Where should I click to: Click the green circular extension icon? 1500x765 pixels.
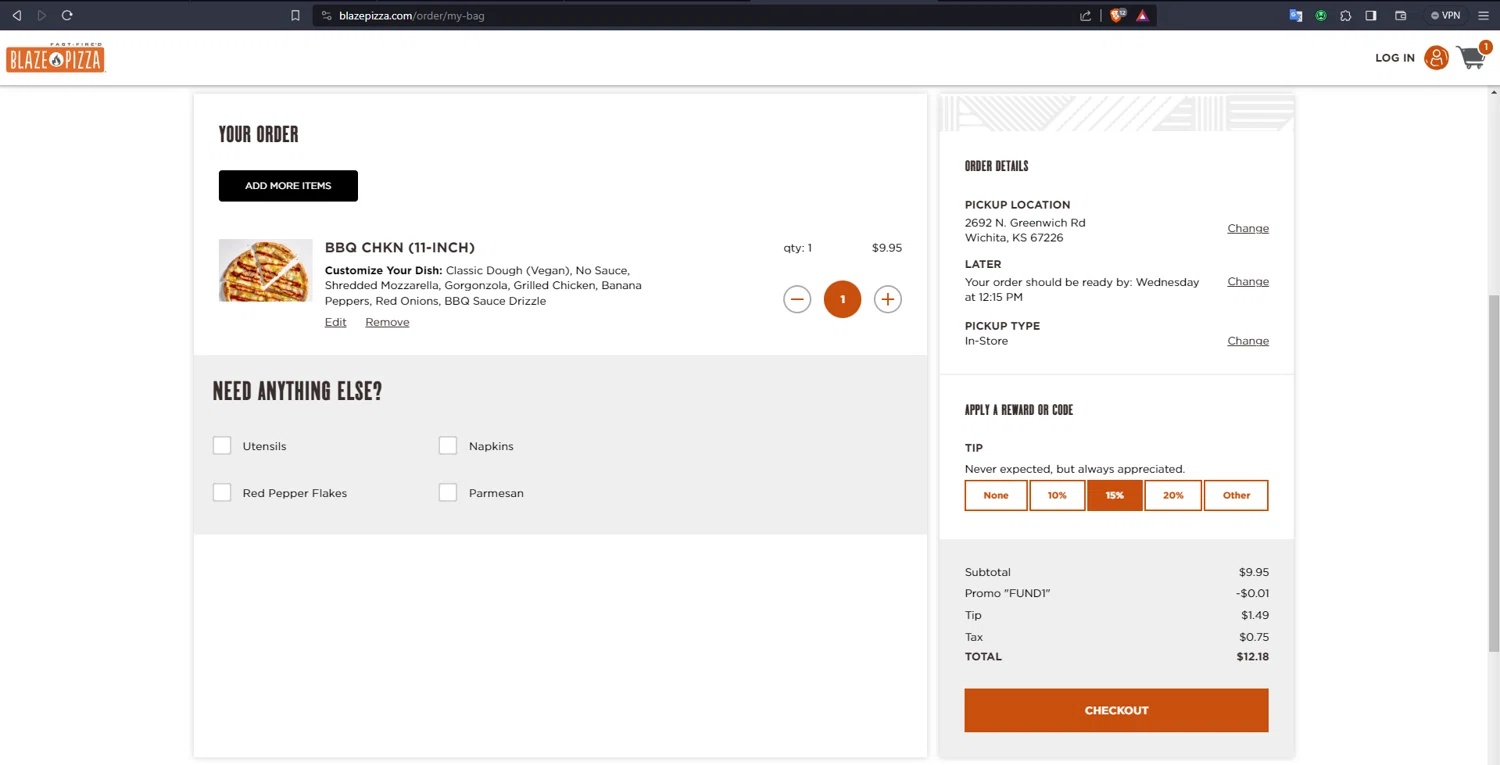(1321, 15)
